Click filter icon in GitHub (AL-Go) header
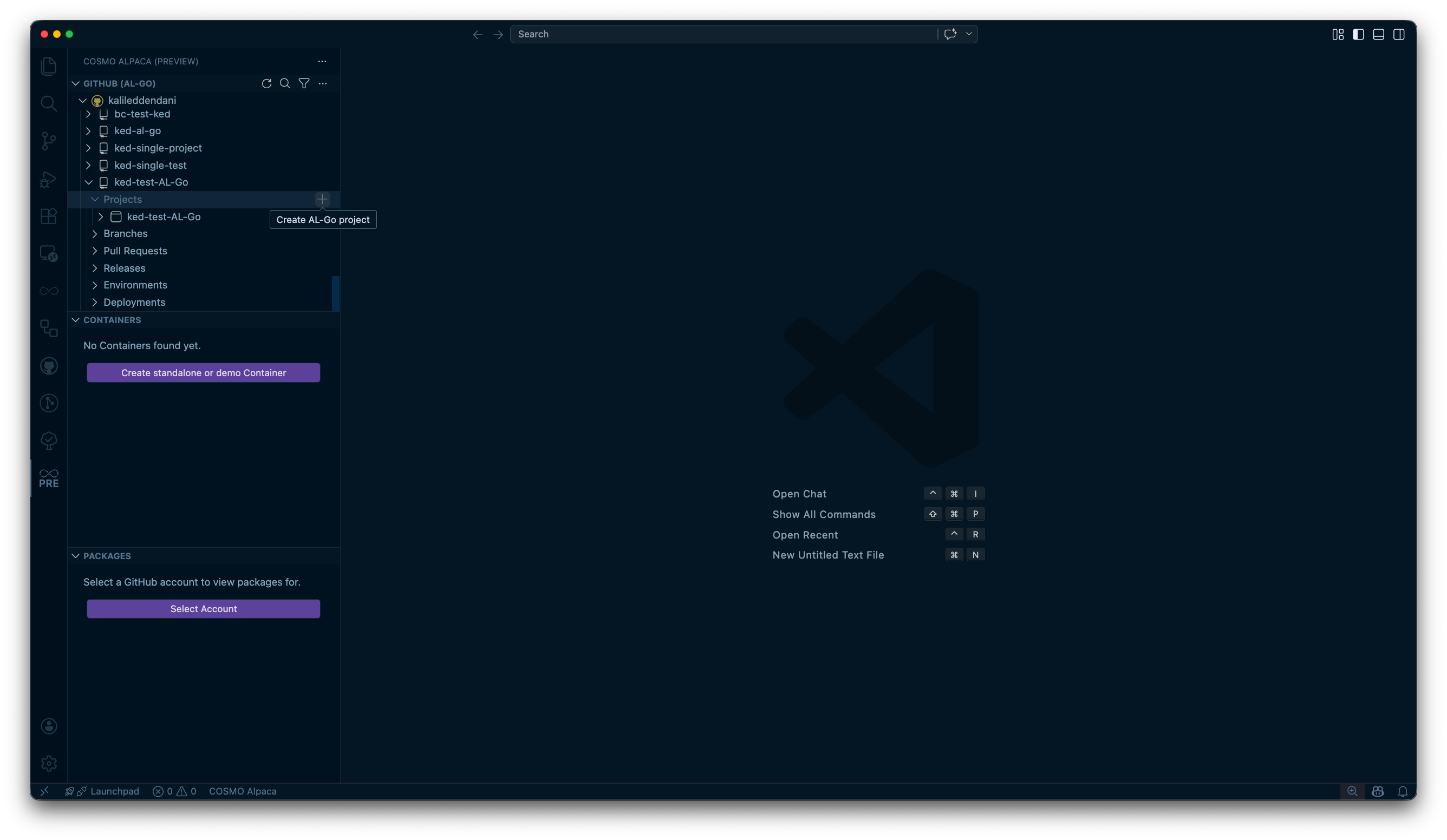Screen dimensions: 1447x840 coord(304,84)
